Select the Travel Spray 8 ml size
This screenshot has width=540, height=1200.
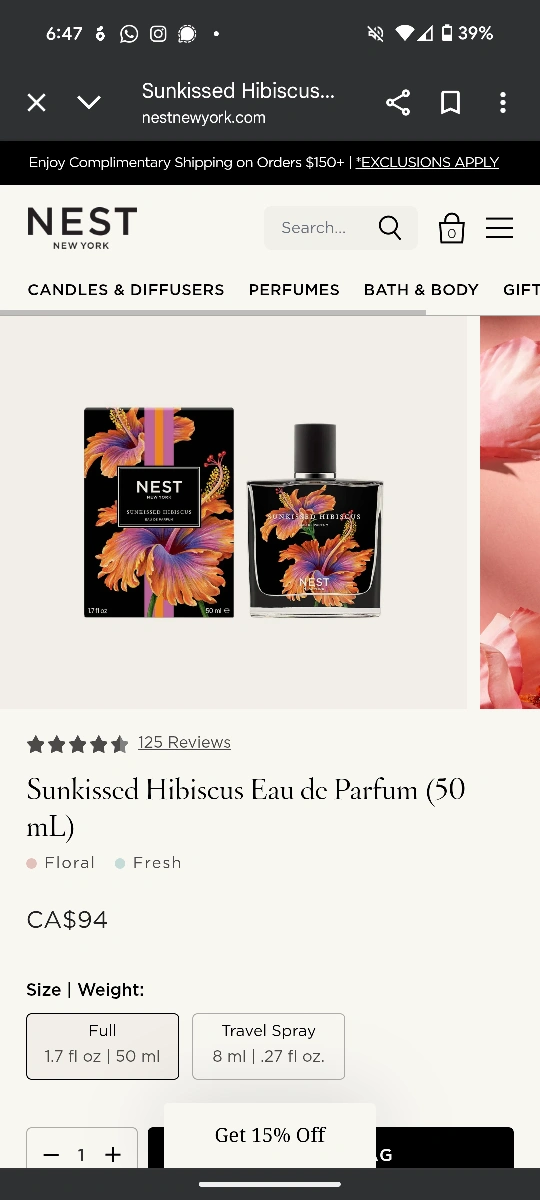click(268, 1046)
